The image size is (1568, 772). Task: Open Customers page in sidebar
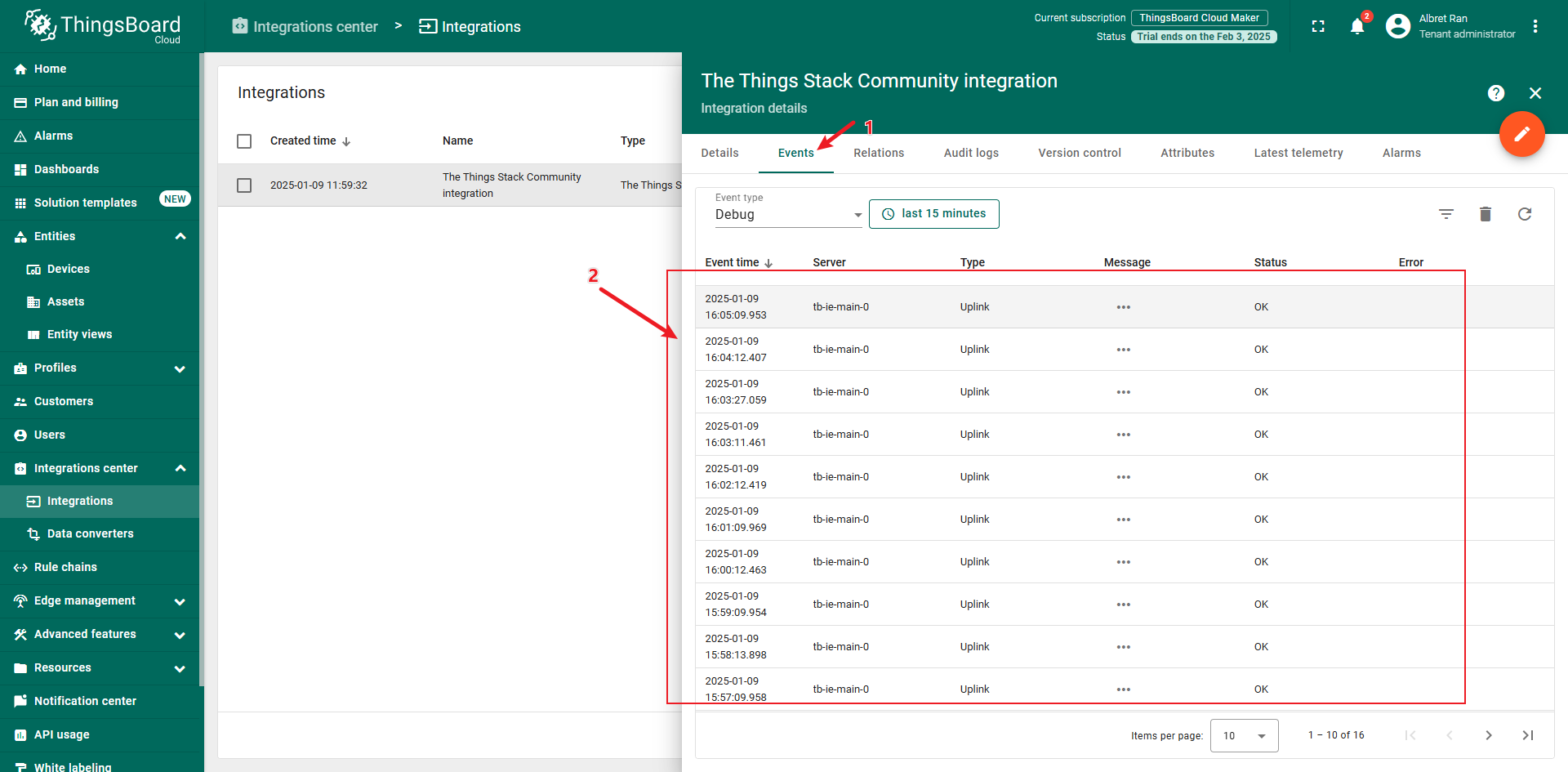[100, 402]
